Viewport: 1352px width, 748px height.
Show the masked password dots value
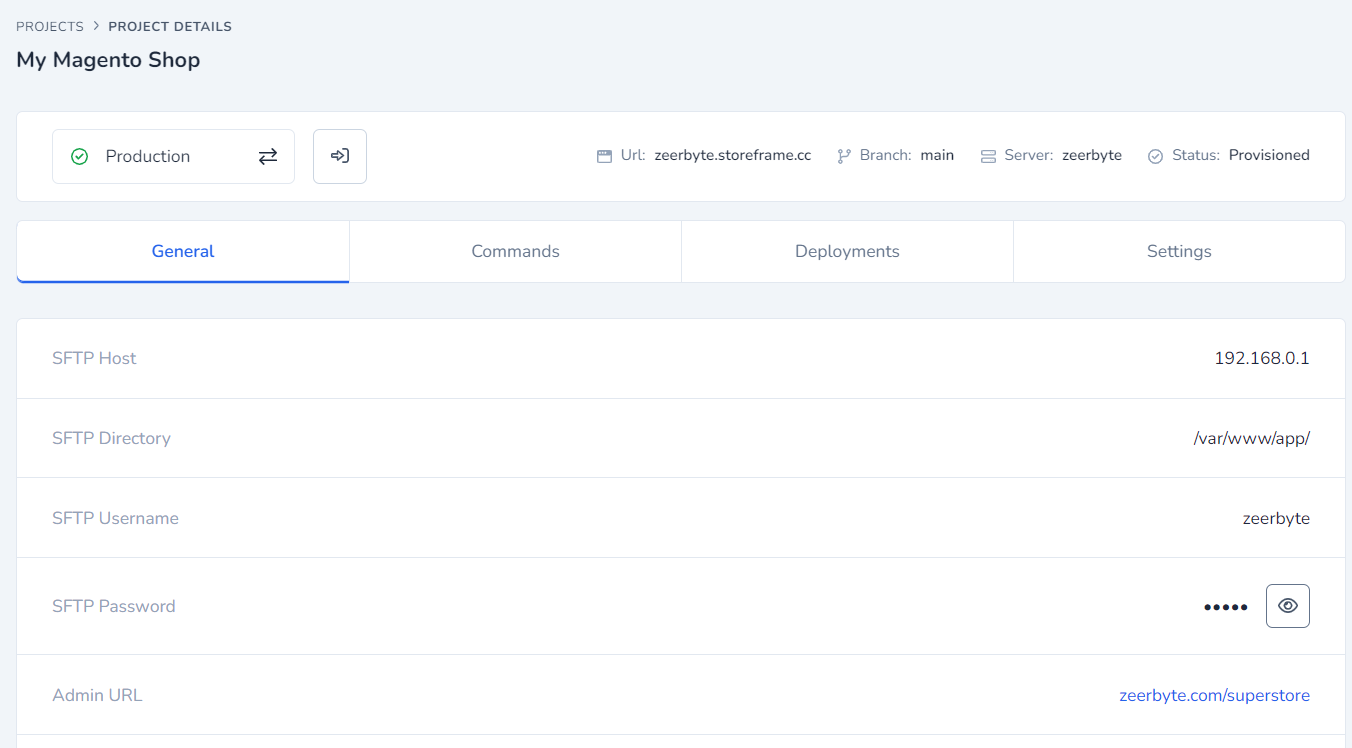(1225, 605)
